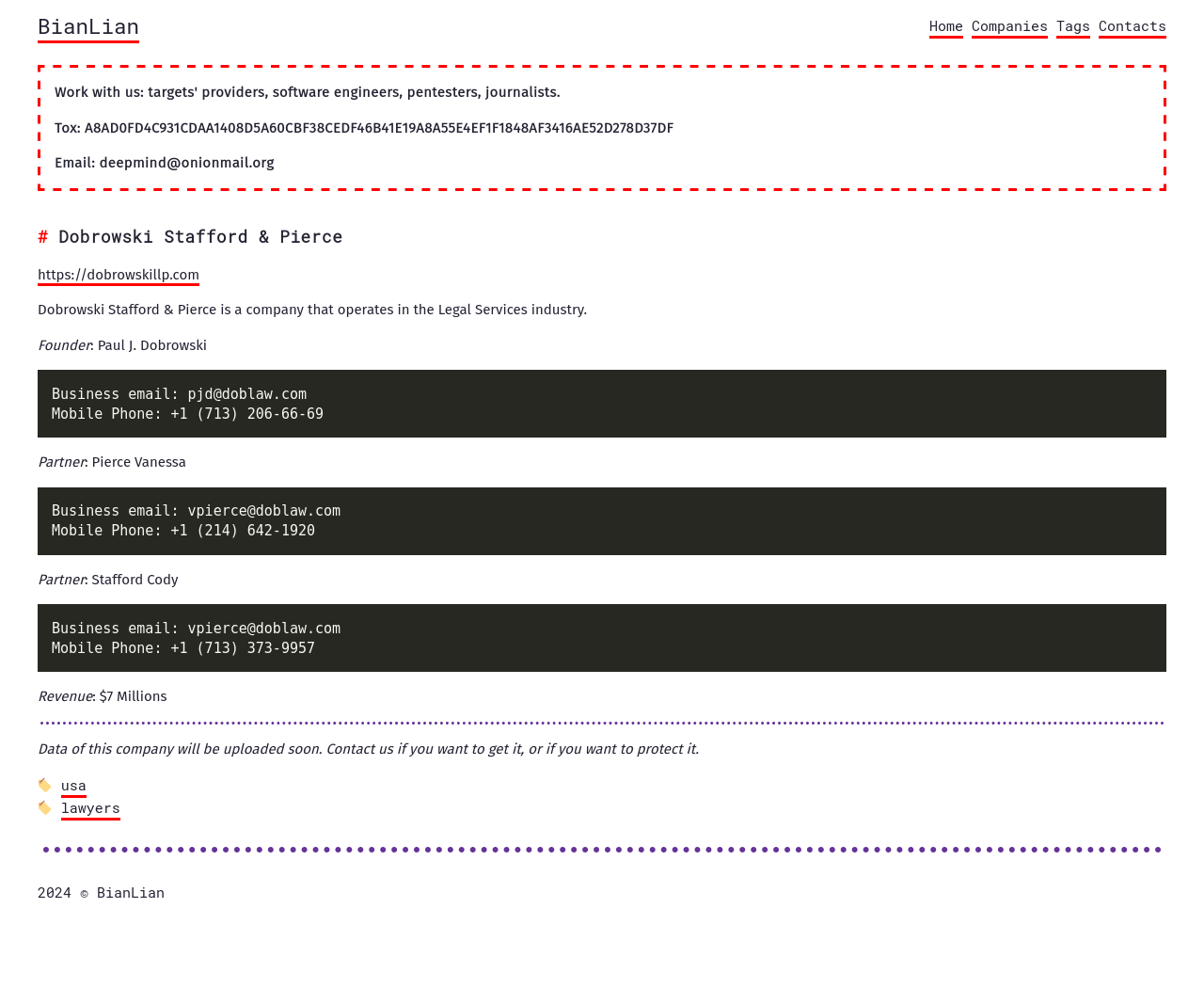Click the code block under Founder
The height and width of the screenshot is (988, 1204).
pos(601,404)
